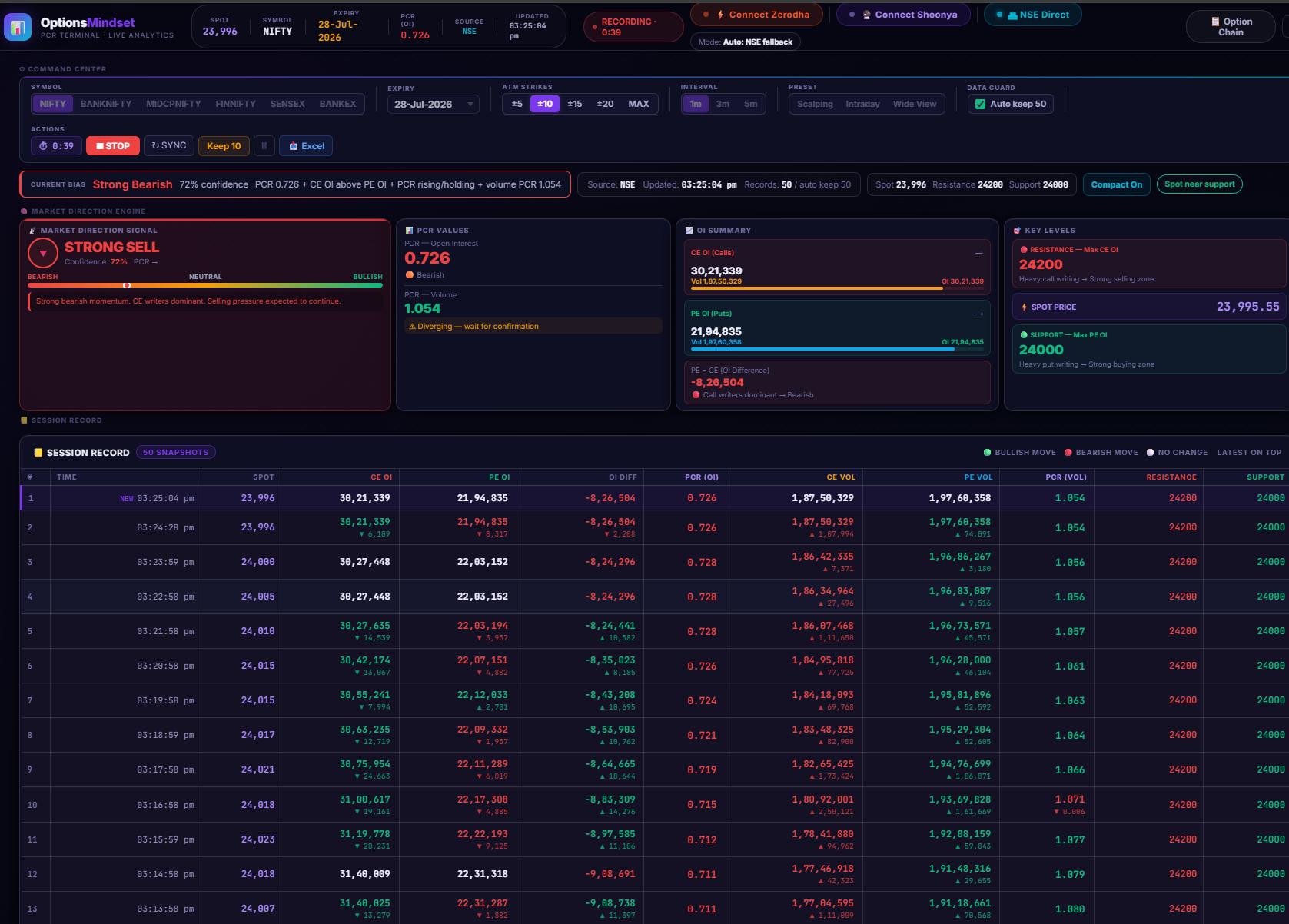Click the Mode: Auto NSE fallback pill
1289x924 pixels.
point(745,42)
